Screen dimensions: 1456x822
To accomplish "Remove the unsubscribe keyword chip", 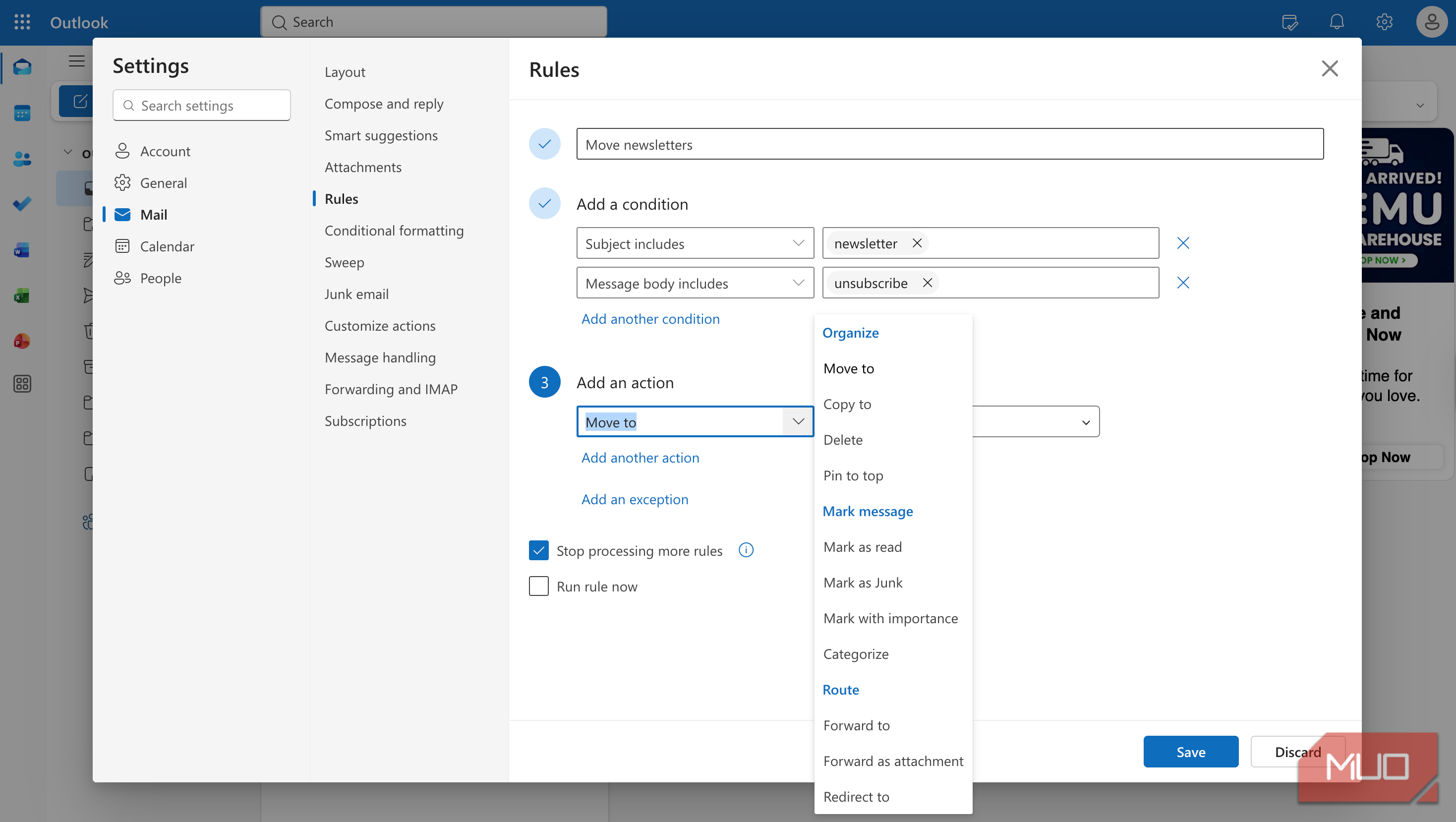I will tap(928, 283).
